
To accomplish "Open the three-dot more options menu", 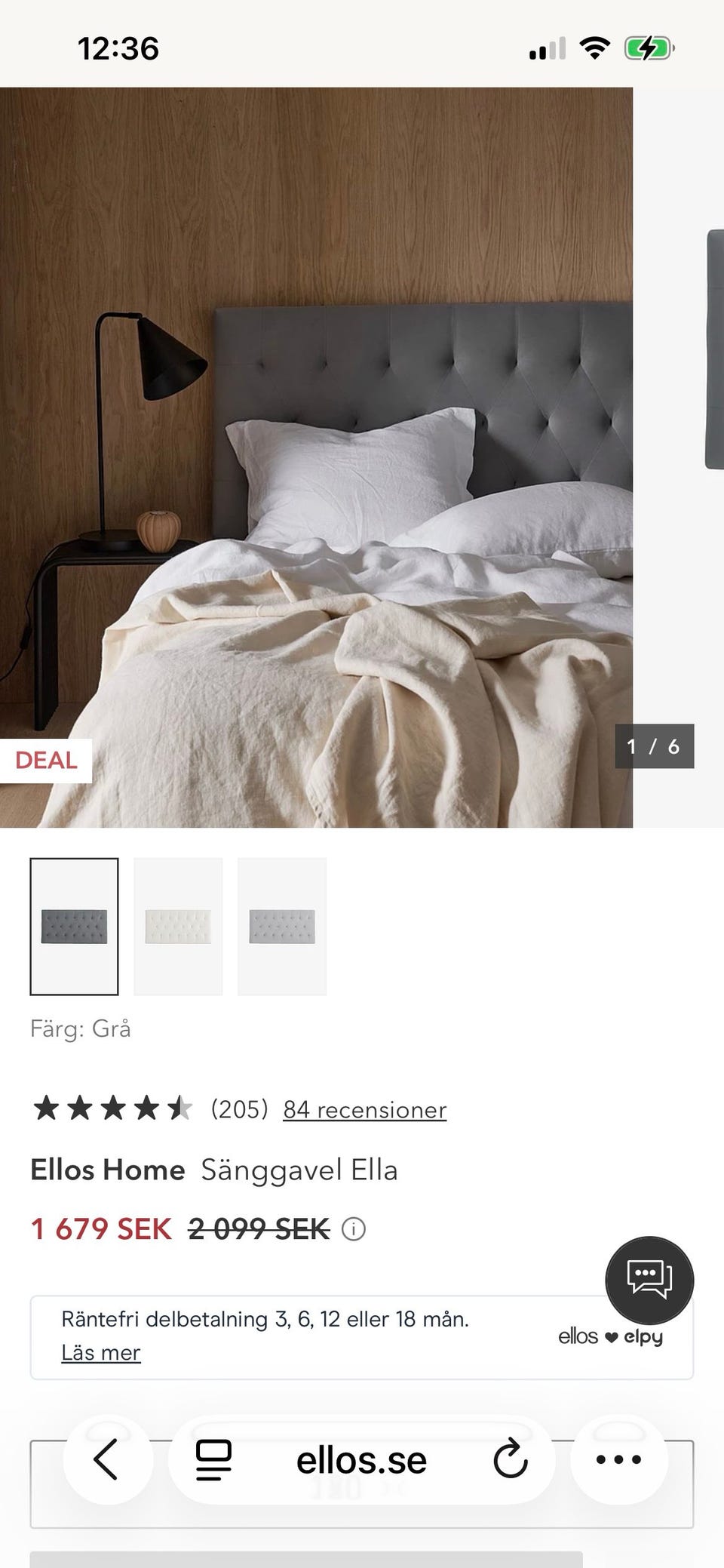I will point(618,1459).
